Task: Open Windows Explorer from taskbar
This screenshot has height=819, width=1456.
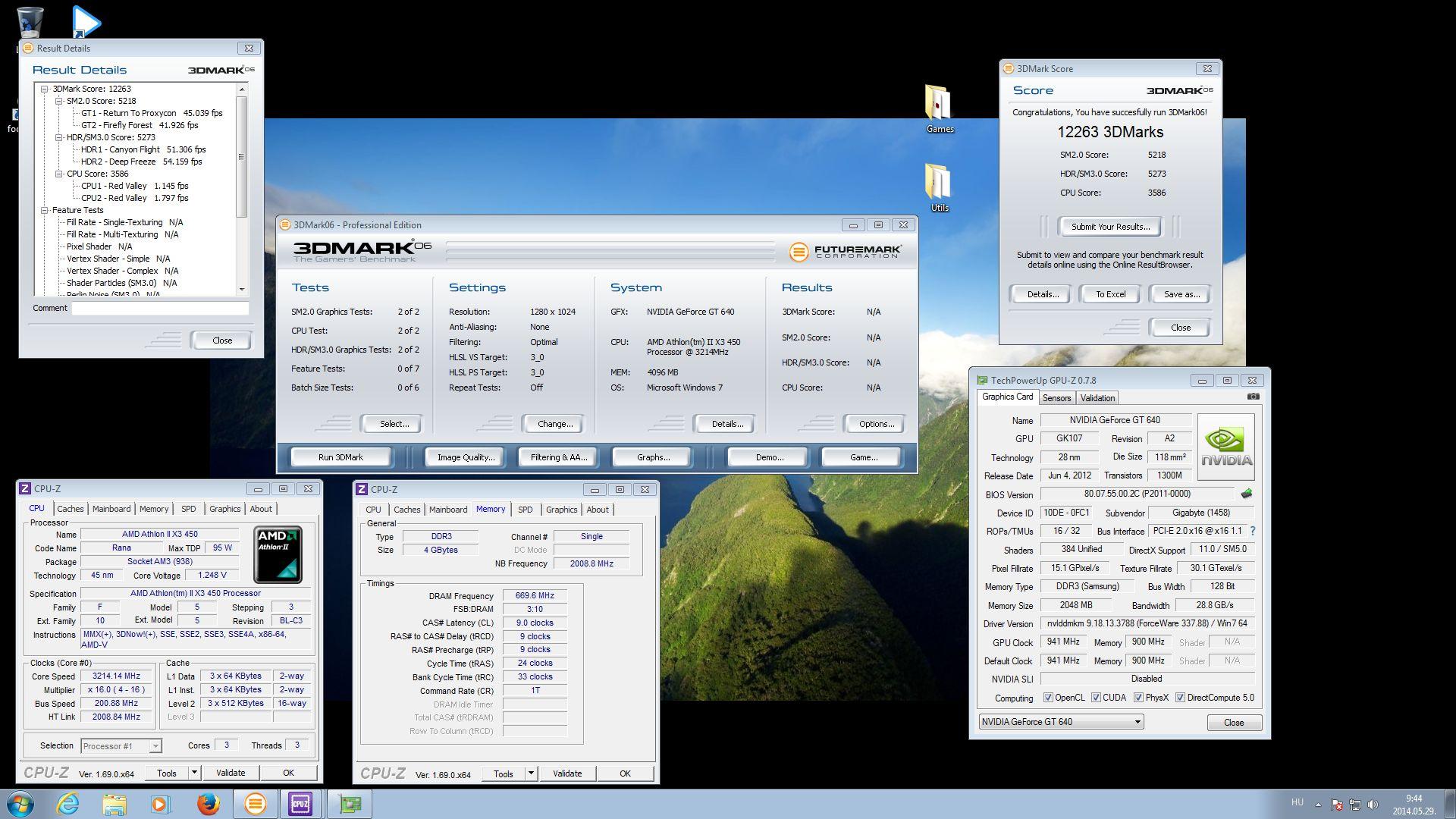Action: pos(115,804)
